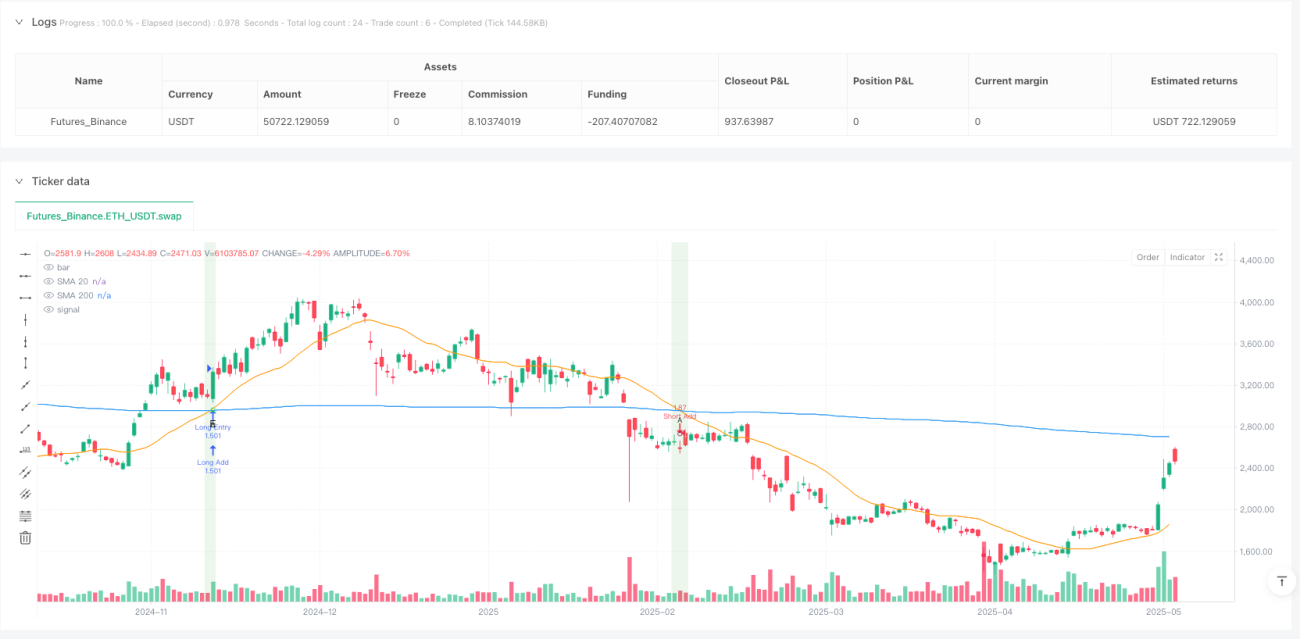Select the diagonal segment line tool
The image size is (1300, 639).
[x=25, y=428]
